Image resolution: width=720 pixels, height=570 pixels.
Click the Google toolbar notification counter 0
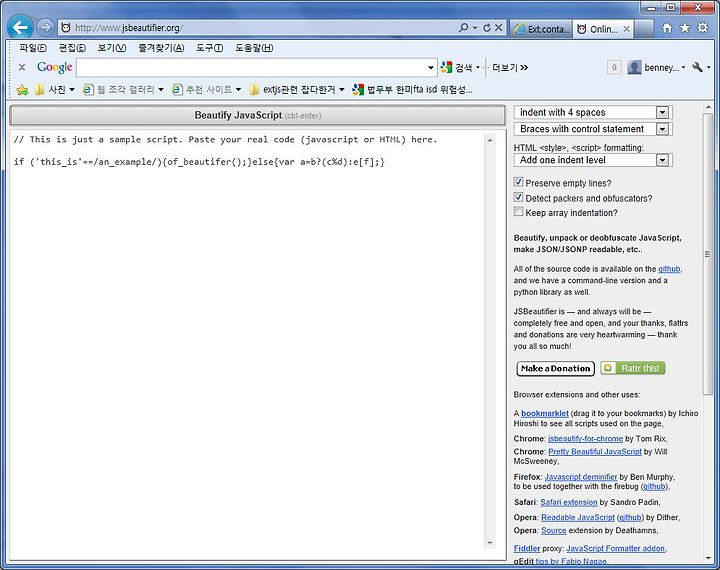click(614, 68)
